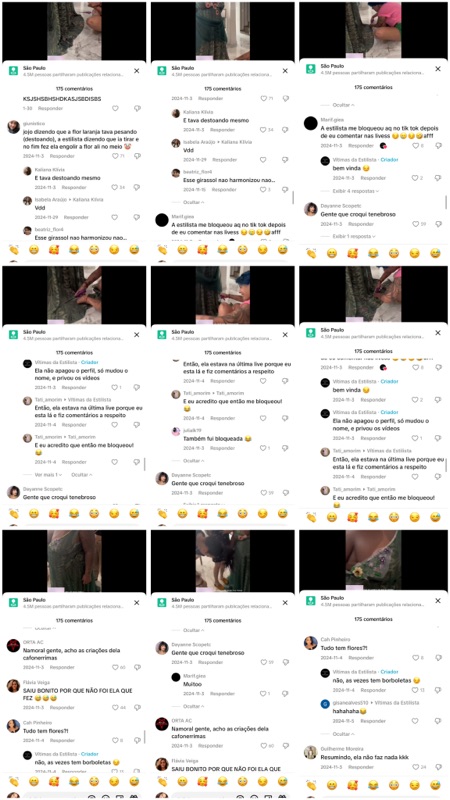Image resolution: width=450 pixels, height=800 pixels.
Task: Dislike gisanealves510's "hahahaha" reply
Action: tap(438, 721)
